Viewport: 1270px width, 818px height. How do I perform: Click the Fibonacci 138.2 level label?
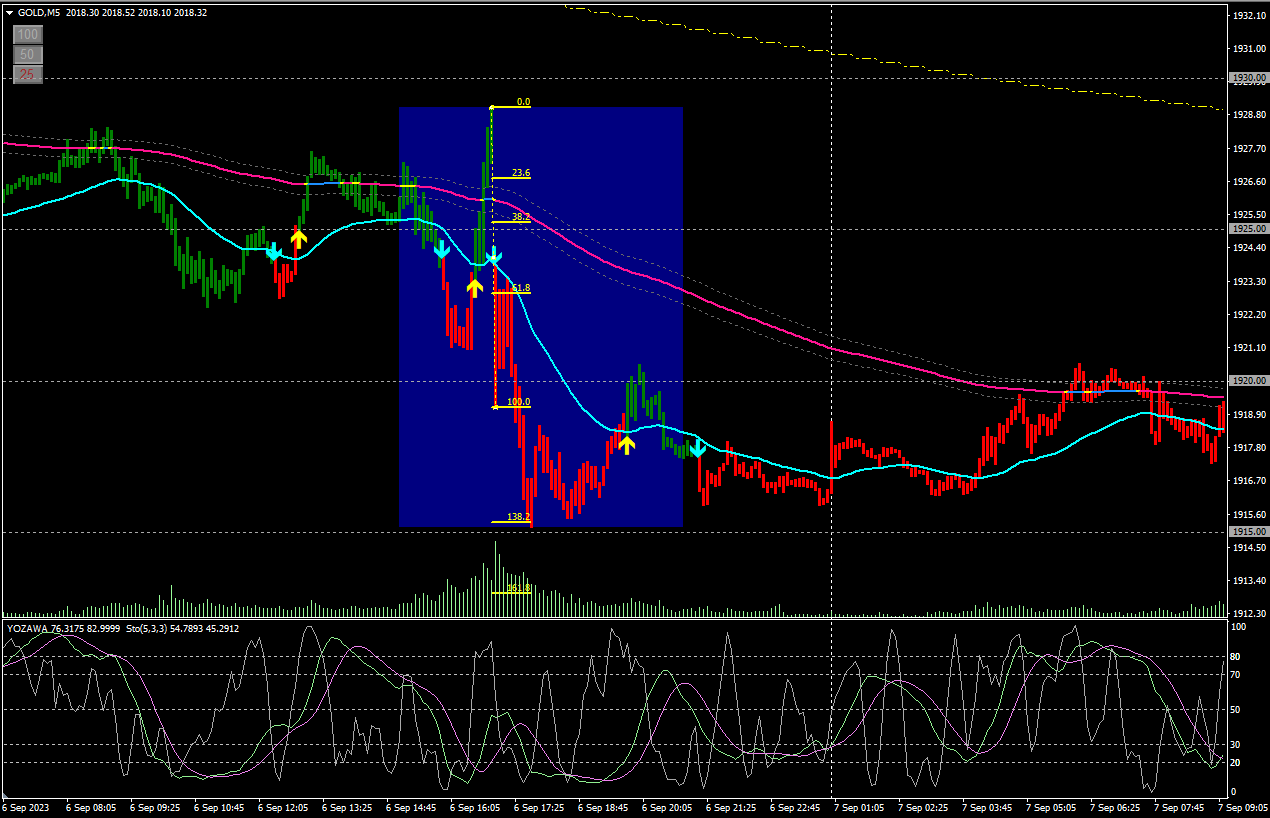pos(519,517)
